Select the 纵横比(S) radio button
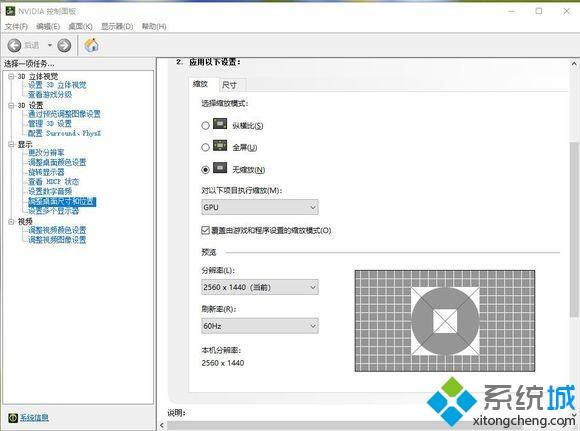The width and height of the screenshot is (580, 431). point(205,126)
